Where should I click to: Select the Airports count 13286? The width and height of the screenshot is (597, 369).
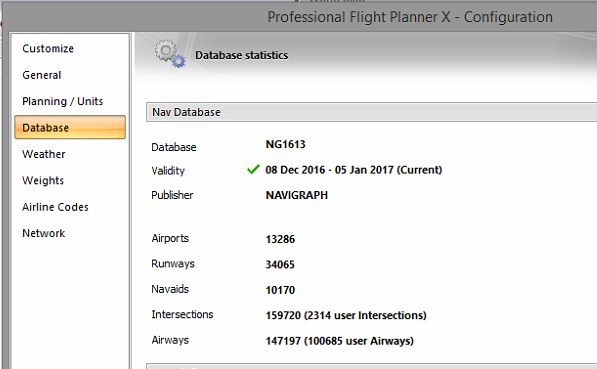click(x=280, y=239)
